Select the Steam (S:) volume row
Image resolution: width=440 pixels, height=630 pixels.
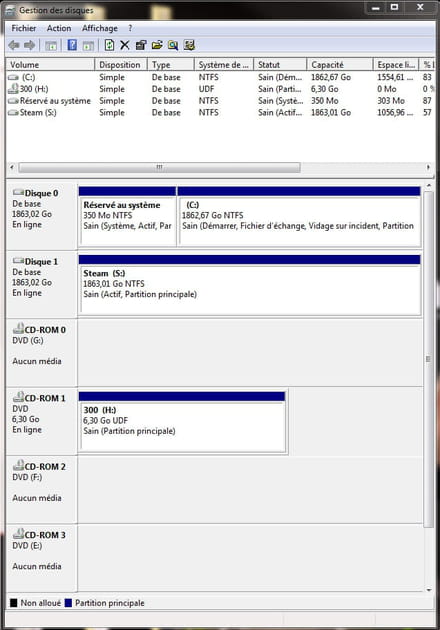coord(220,112)
